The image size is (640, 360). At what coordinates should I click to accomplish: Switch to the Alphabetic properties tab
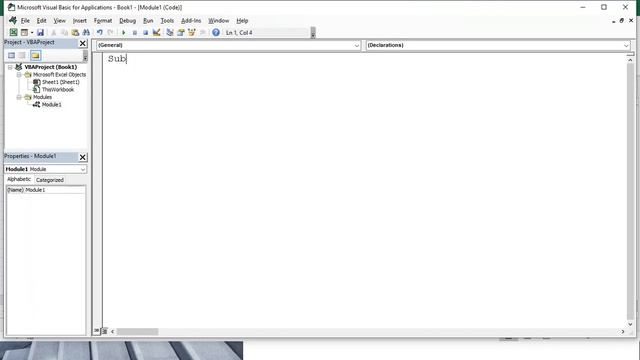tap(19, 180)
